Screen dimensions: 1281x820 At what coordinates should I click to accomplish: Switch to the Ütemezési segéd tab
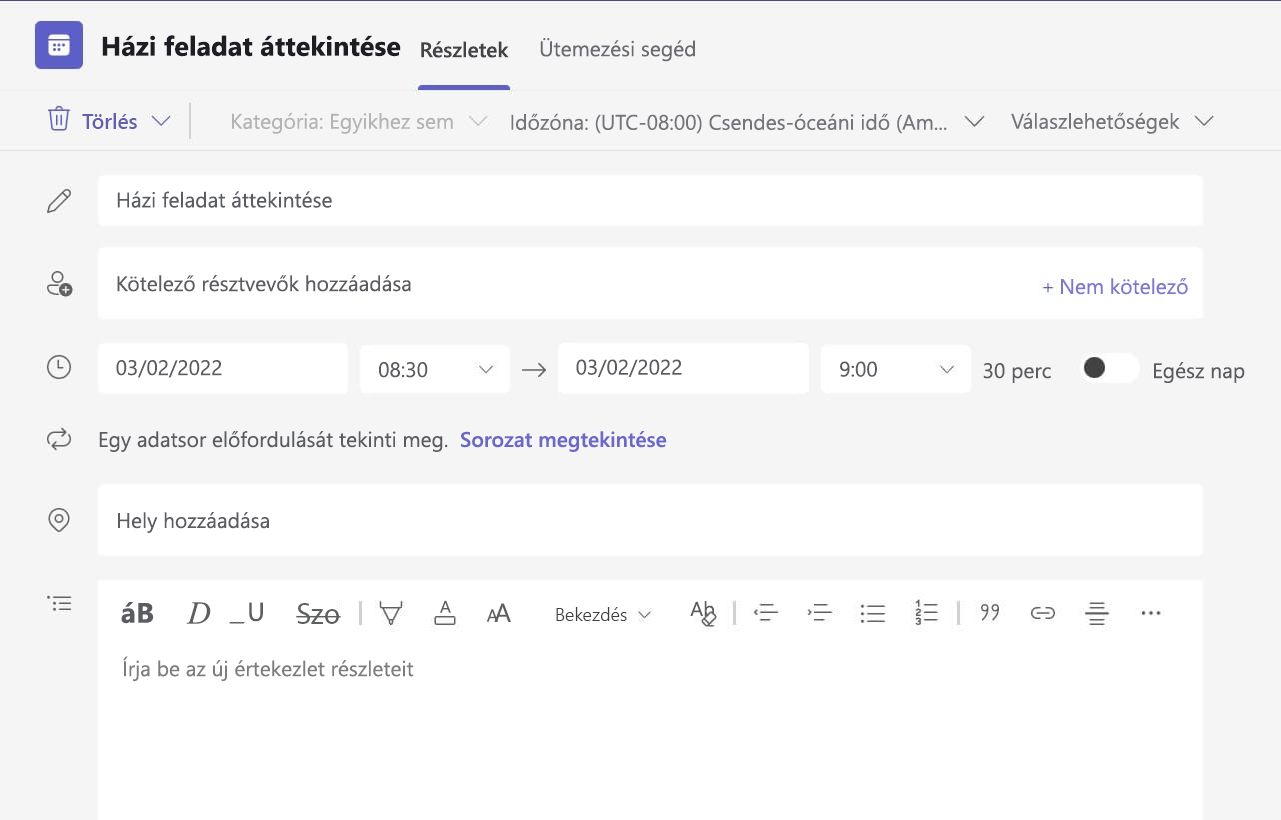617,49
